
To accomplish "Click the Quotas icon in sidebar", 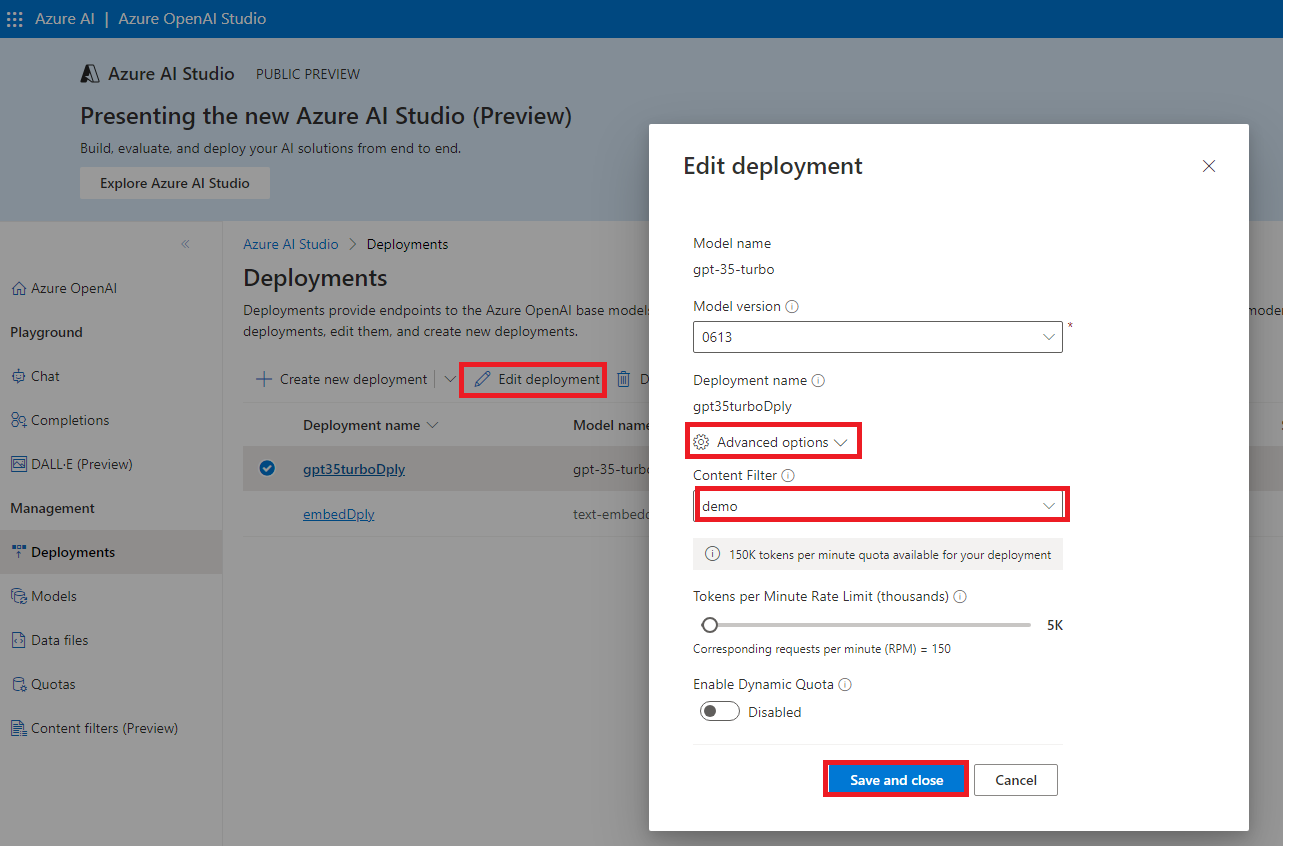I will [19, 684].
